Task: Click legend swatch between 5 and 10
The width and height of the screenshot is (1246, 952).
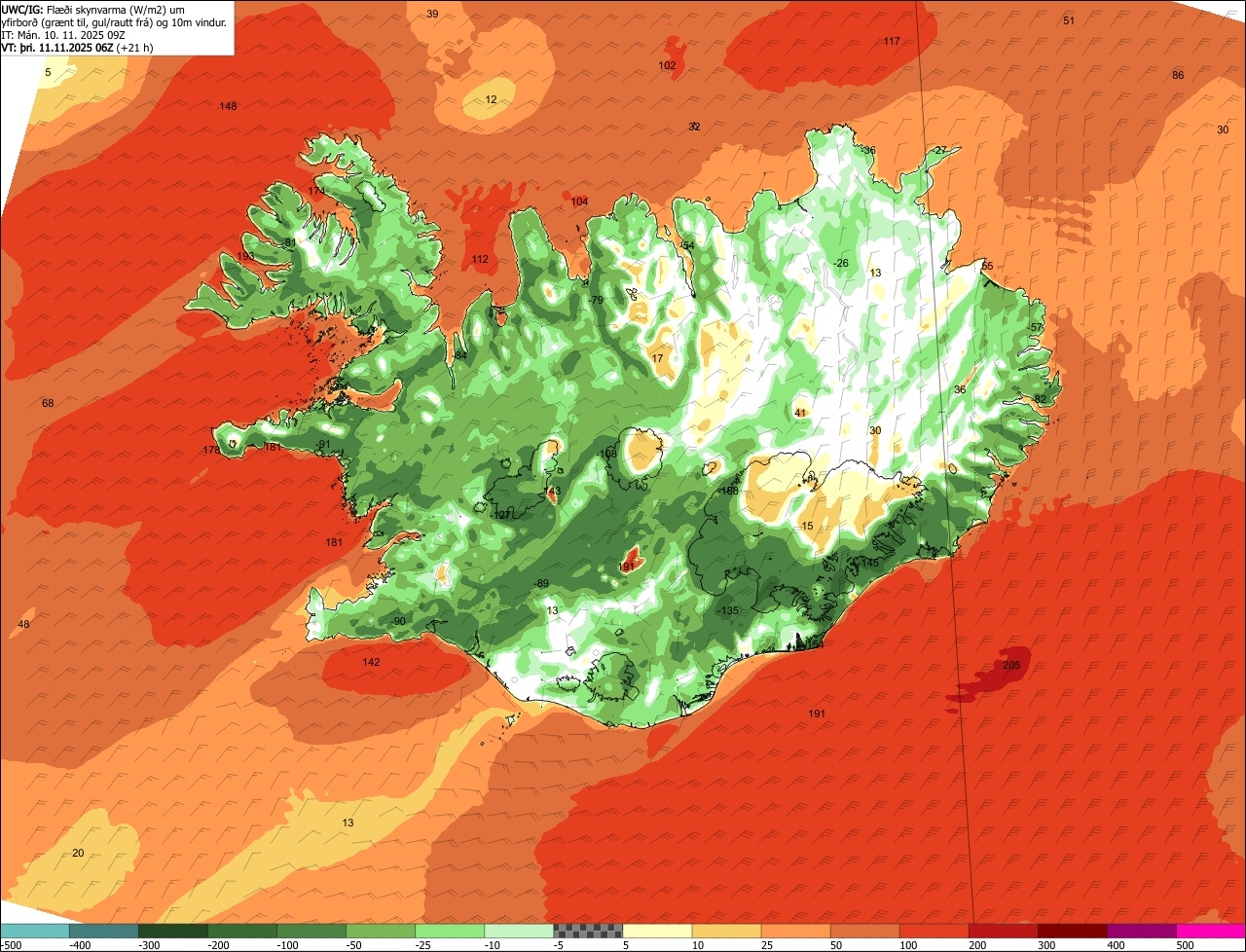Action: (657, 931)
